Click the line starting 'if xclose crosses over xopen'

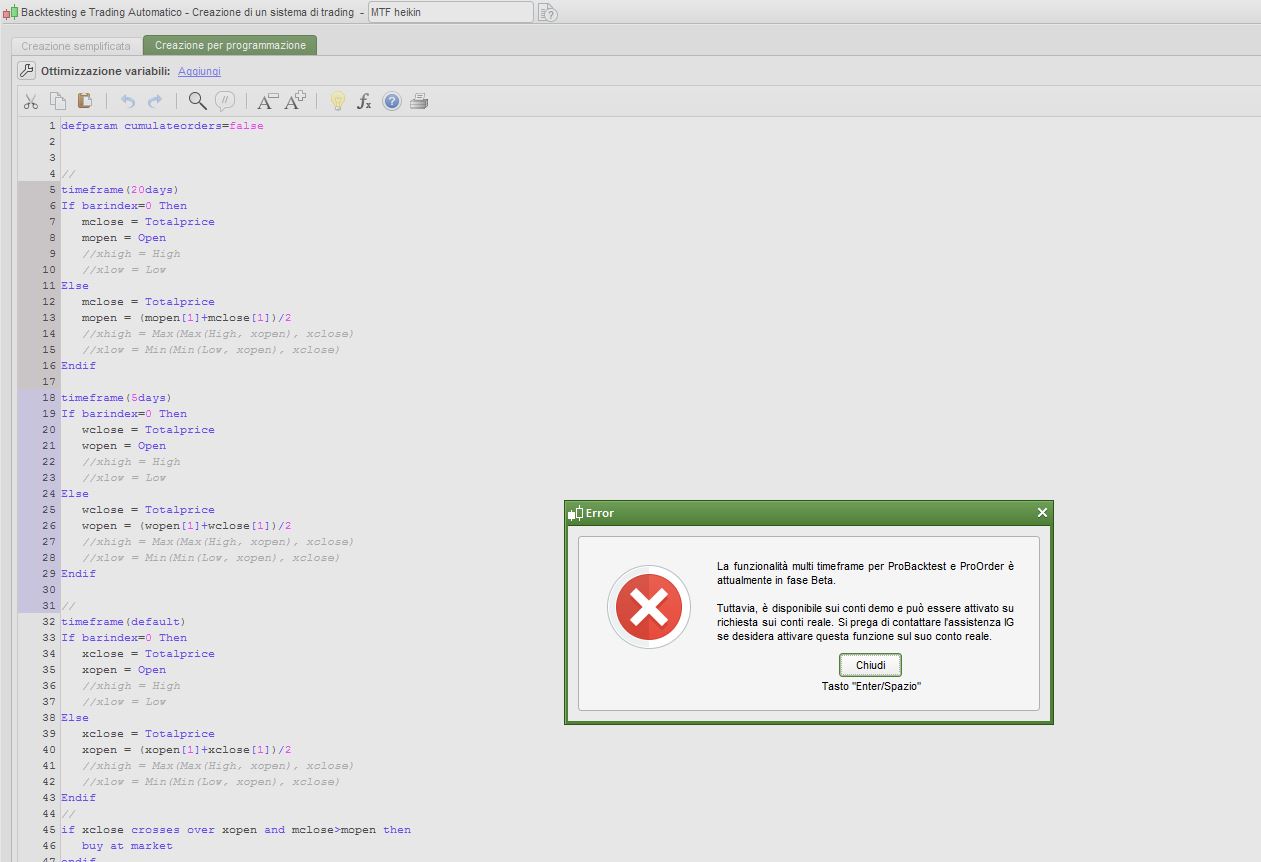click(x=236, y=830)
